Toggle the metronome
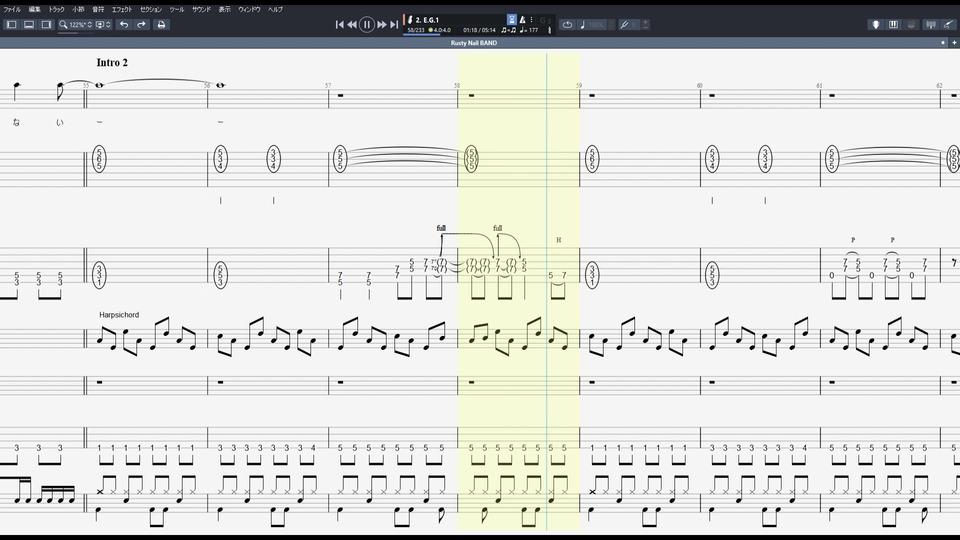 [x=522, y=20]
